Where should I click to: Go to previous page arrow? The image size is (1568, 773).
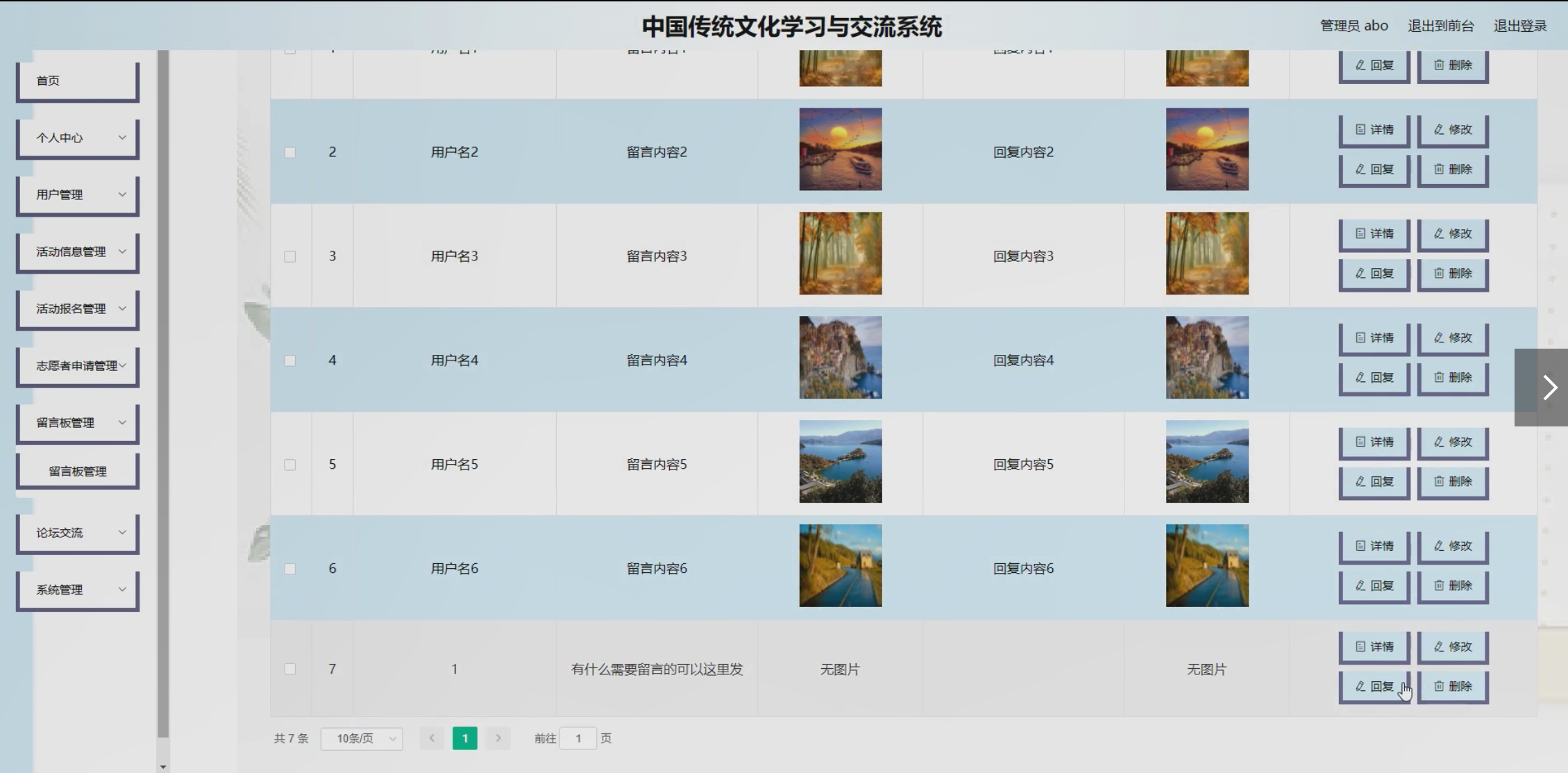(432, 738)
